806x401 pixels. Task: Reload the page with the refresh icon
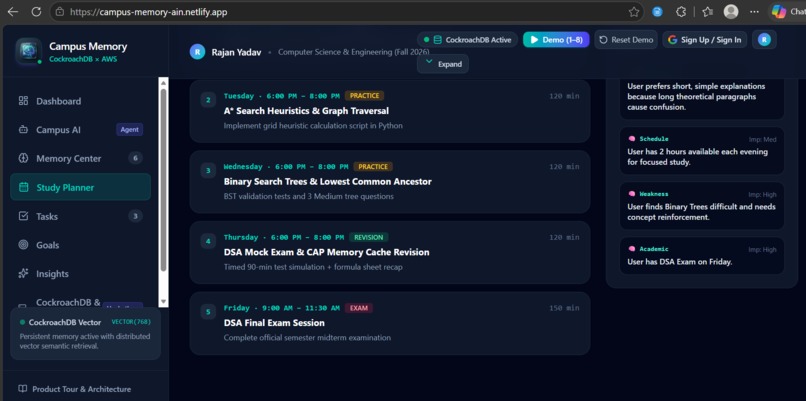[36, 11]
